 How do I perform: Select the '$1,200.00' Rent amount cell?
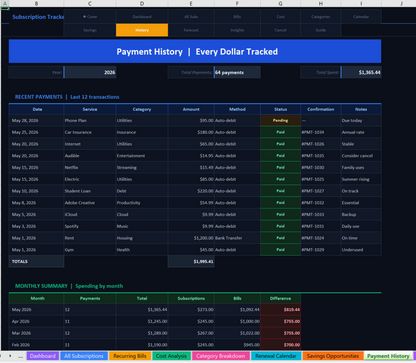tap(191, 238)
